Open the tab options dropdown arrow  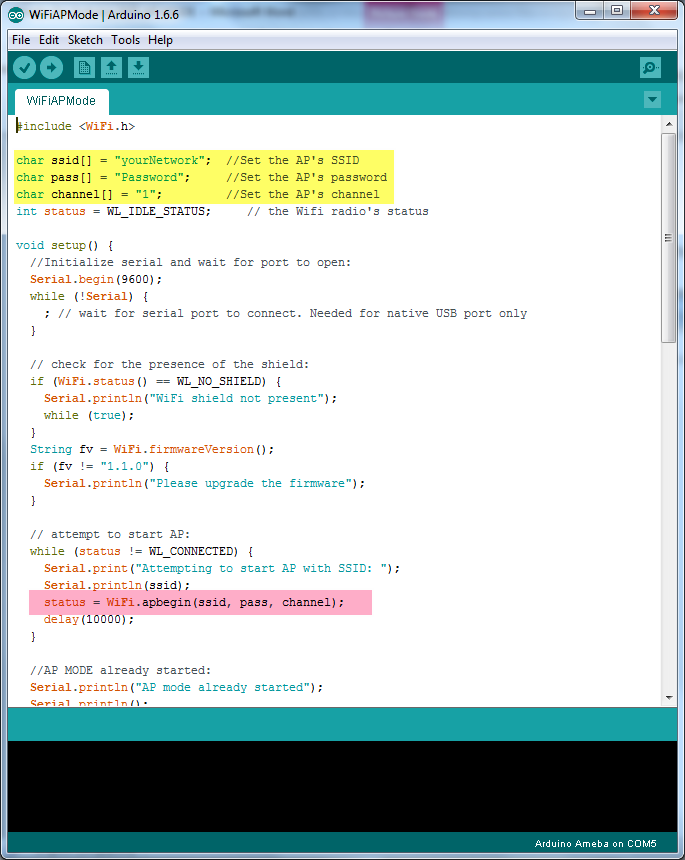click(x=652, y=100)
